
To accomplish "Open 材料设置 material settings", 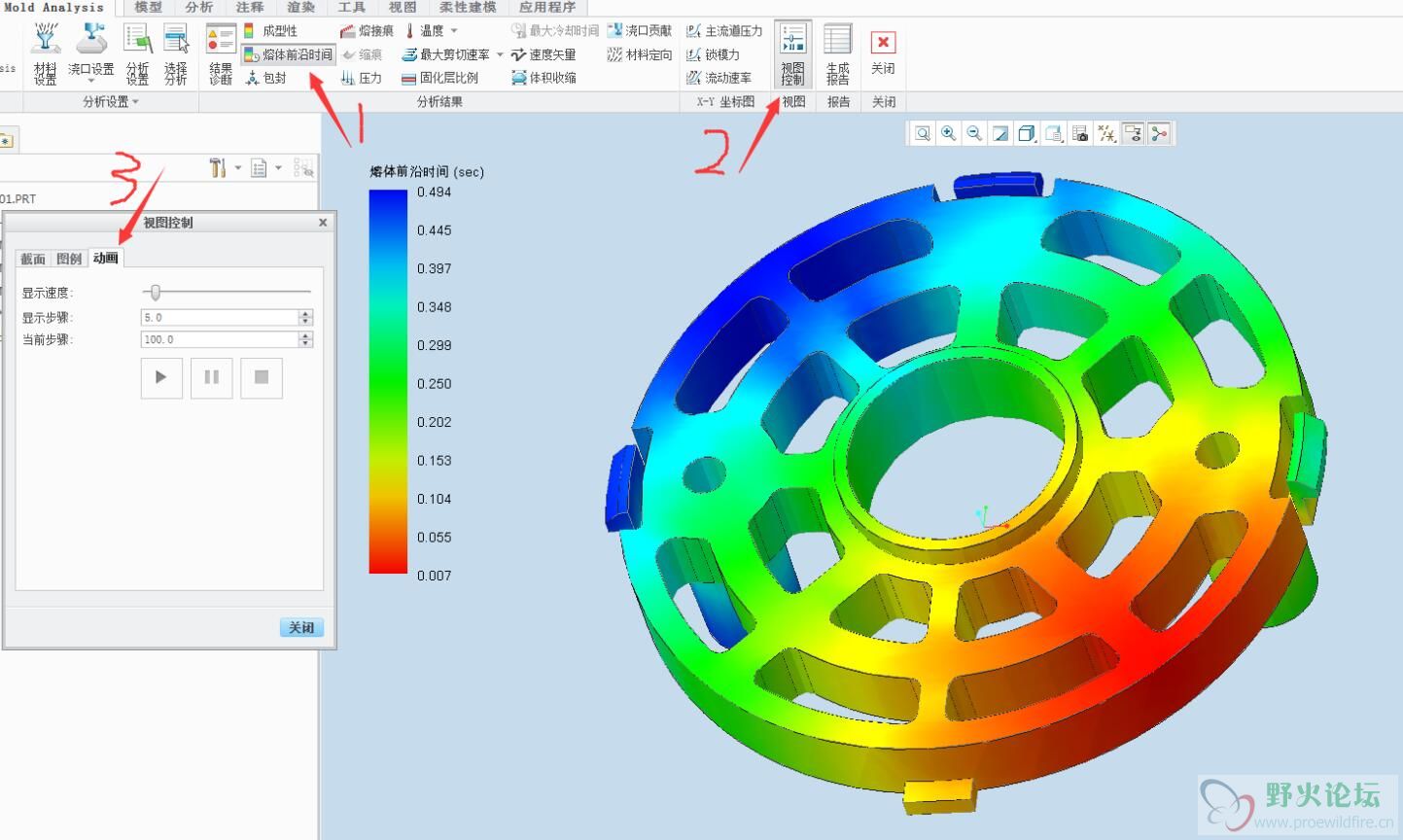I will [x=45, y=54].
